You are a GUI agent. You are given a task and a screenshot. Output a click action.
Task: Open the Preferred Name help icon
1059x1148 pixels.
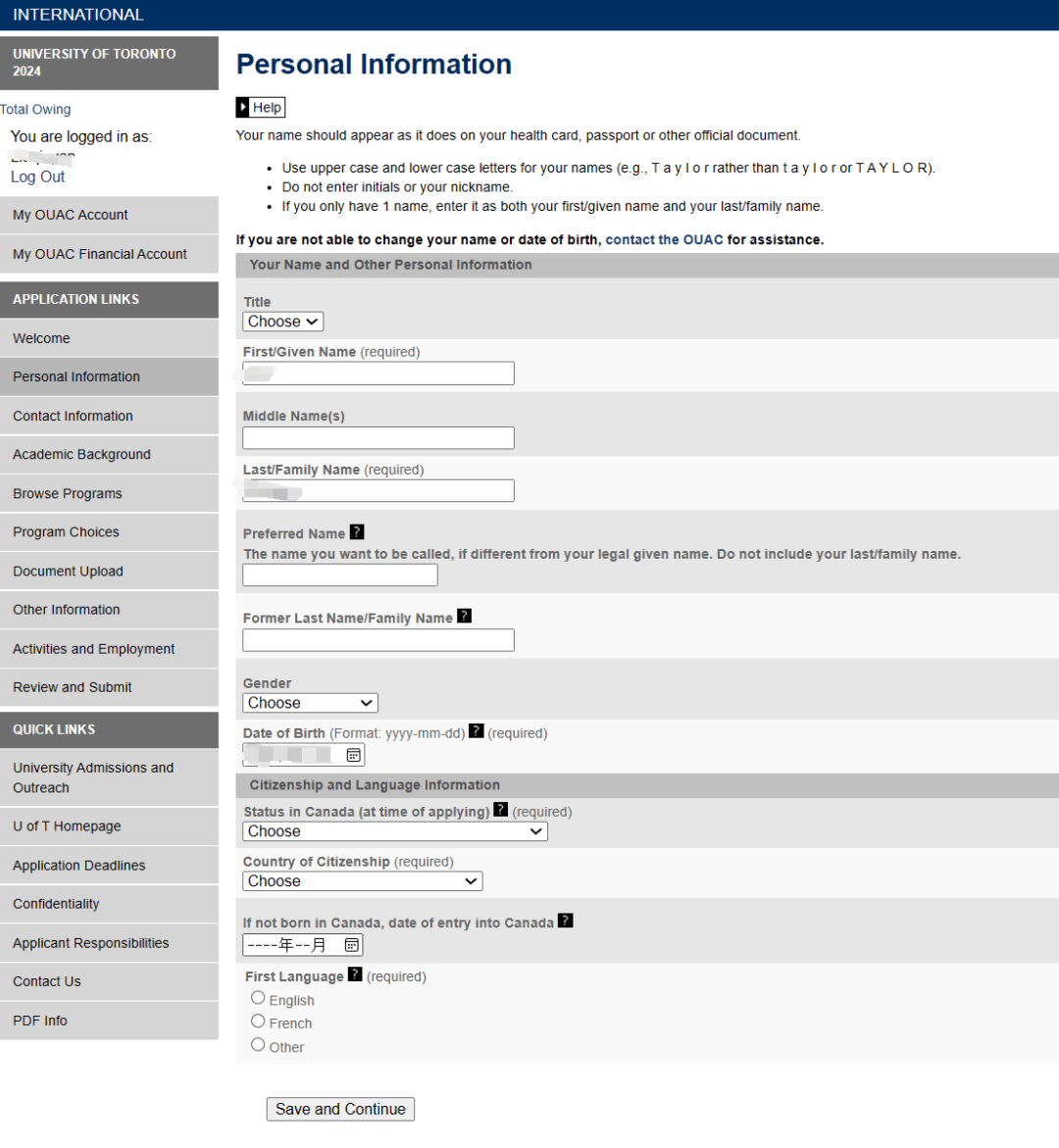tap(357, 532)
